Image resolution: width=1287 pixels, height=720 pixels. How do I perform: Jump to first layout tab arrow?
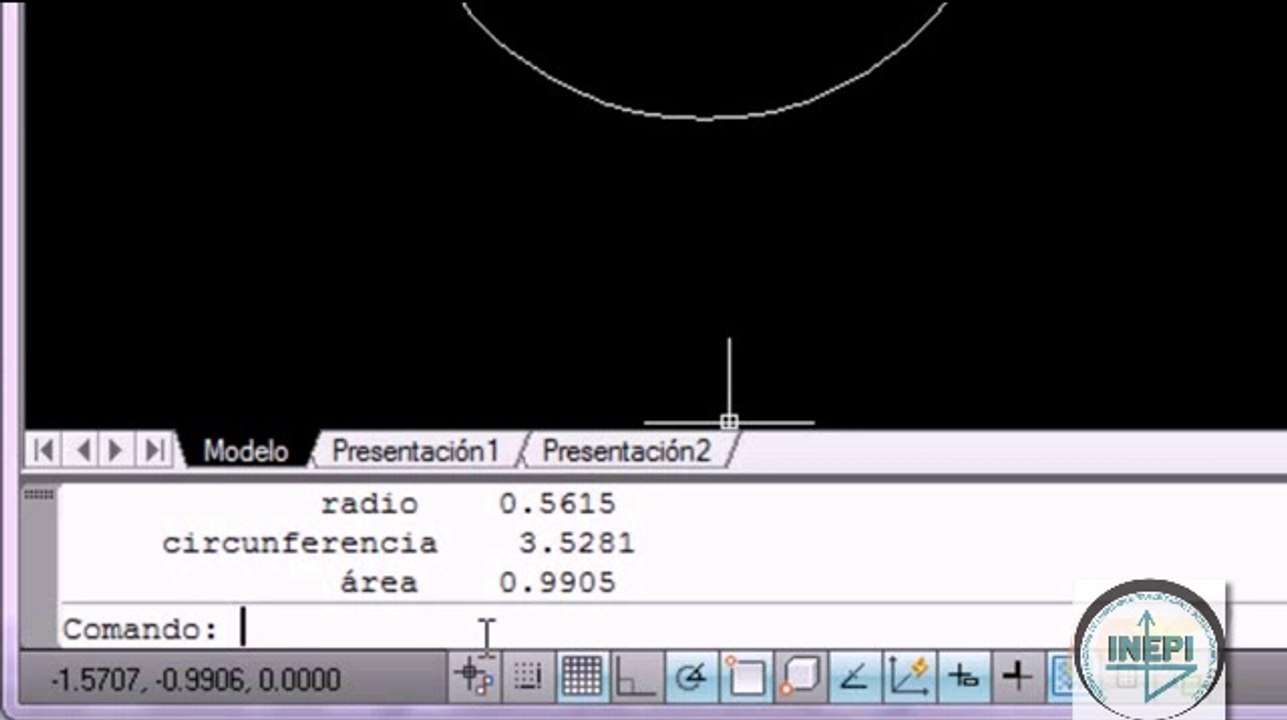point(44,450)
